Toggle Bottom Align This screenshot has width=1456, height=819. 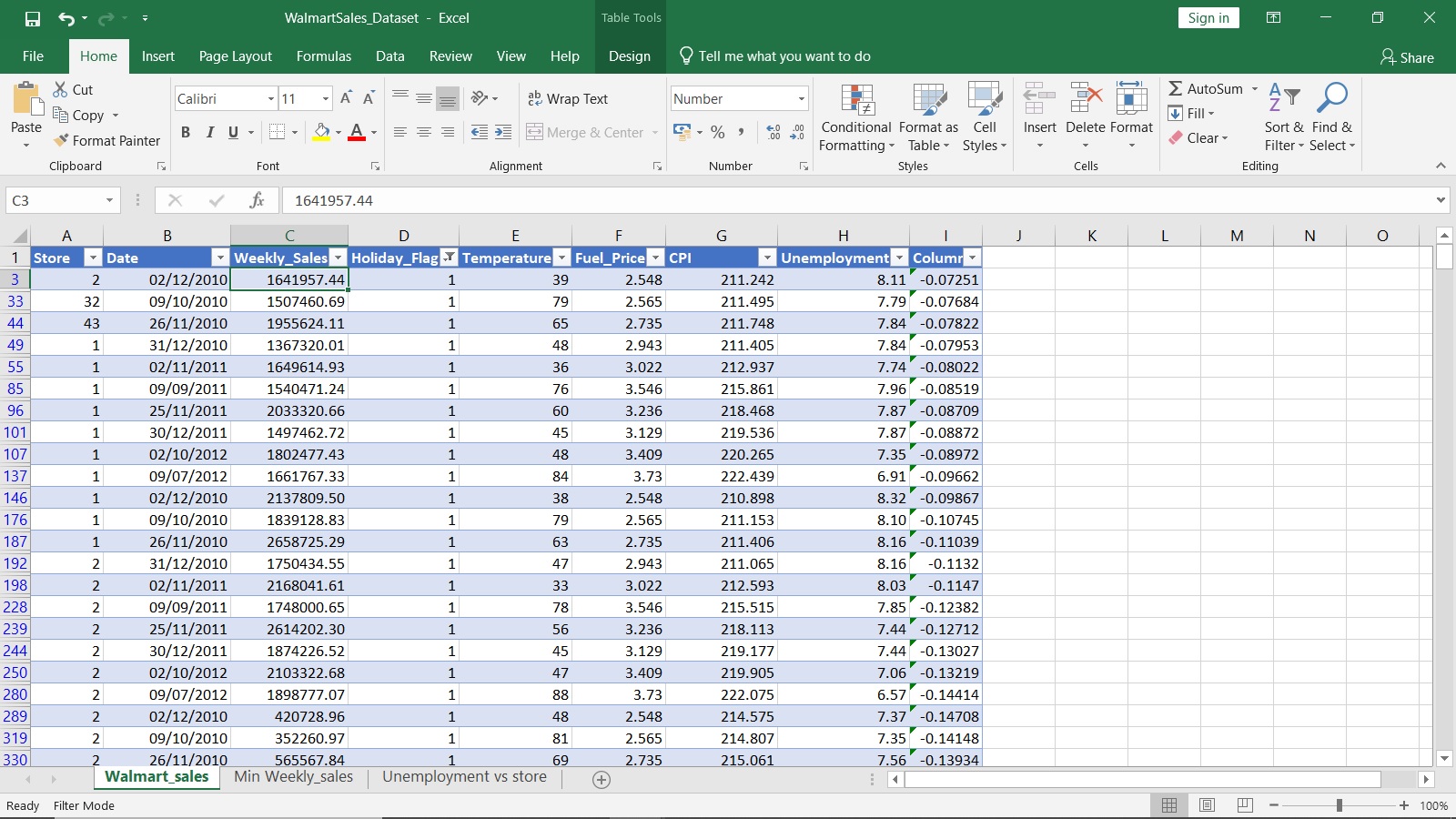click(x=448, y=98)
